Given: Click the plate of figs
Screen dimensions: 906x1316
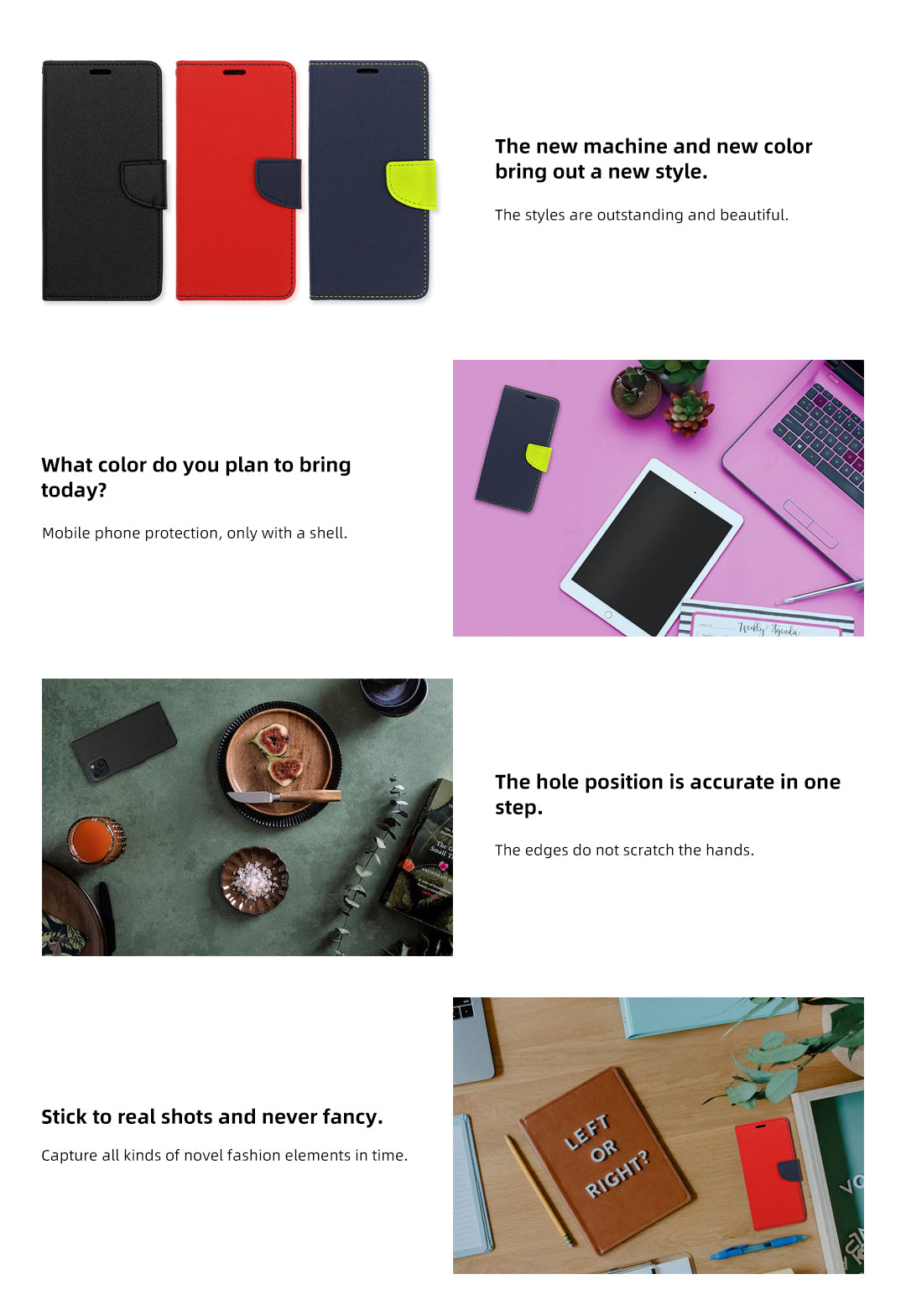Looking at the screenshot, I should (x=279, y=763).
